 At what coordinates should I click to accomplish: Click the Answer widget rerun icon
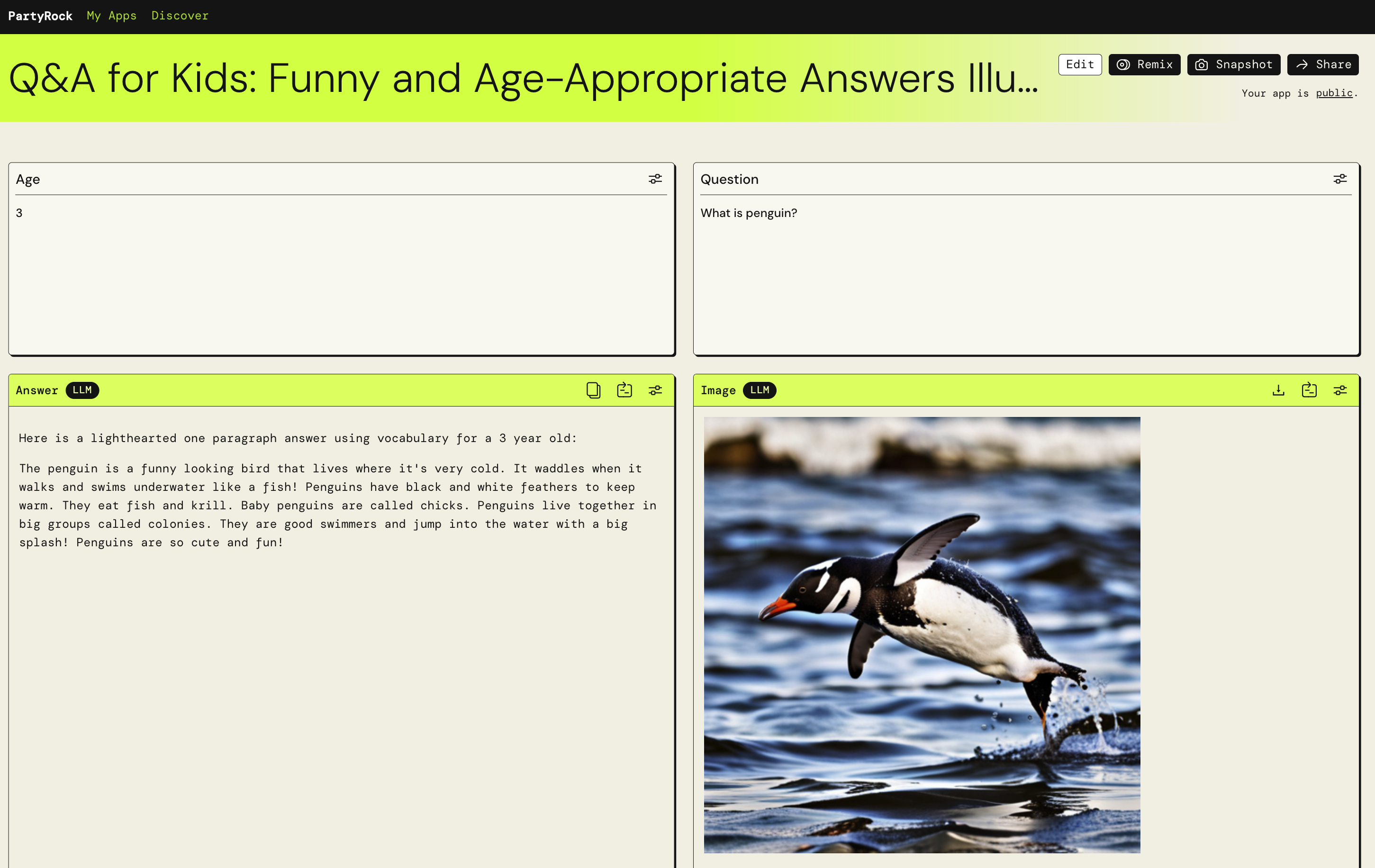[x=624, y=390]
